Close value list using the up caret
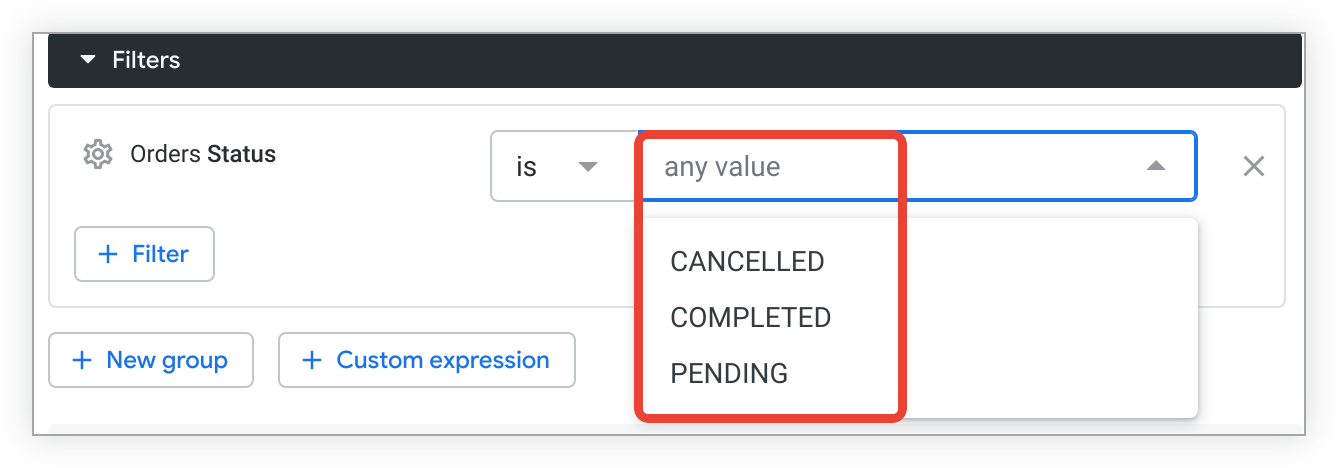 click(x=1155, y=166)
